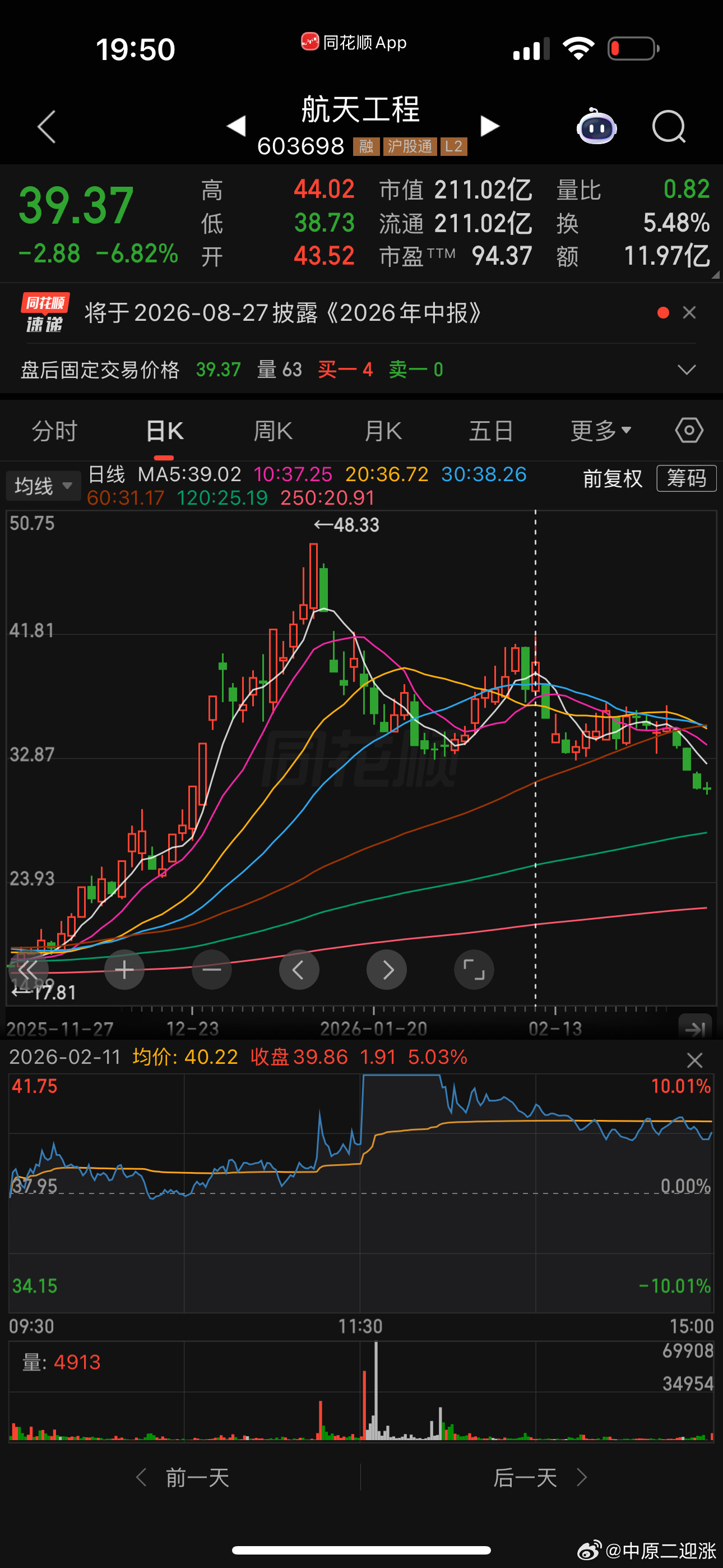The image size is (723, 1568).
Task: Tap the 沪股通 badge
Action: pyautogui.click(x=410, y=146)
